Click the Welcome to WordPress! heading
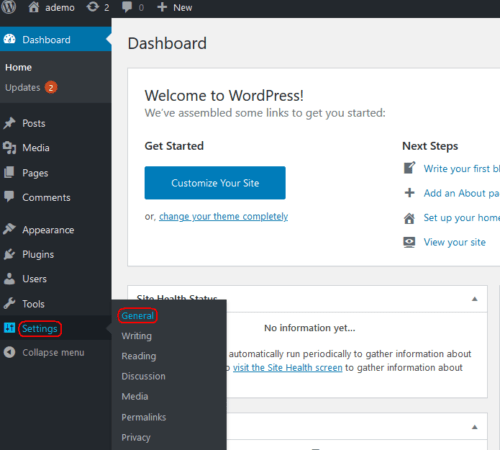The width and height of the screenshot is (500, 450). point(224,96)
